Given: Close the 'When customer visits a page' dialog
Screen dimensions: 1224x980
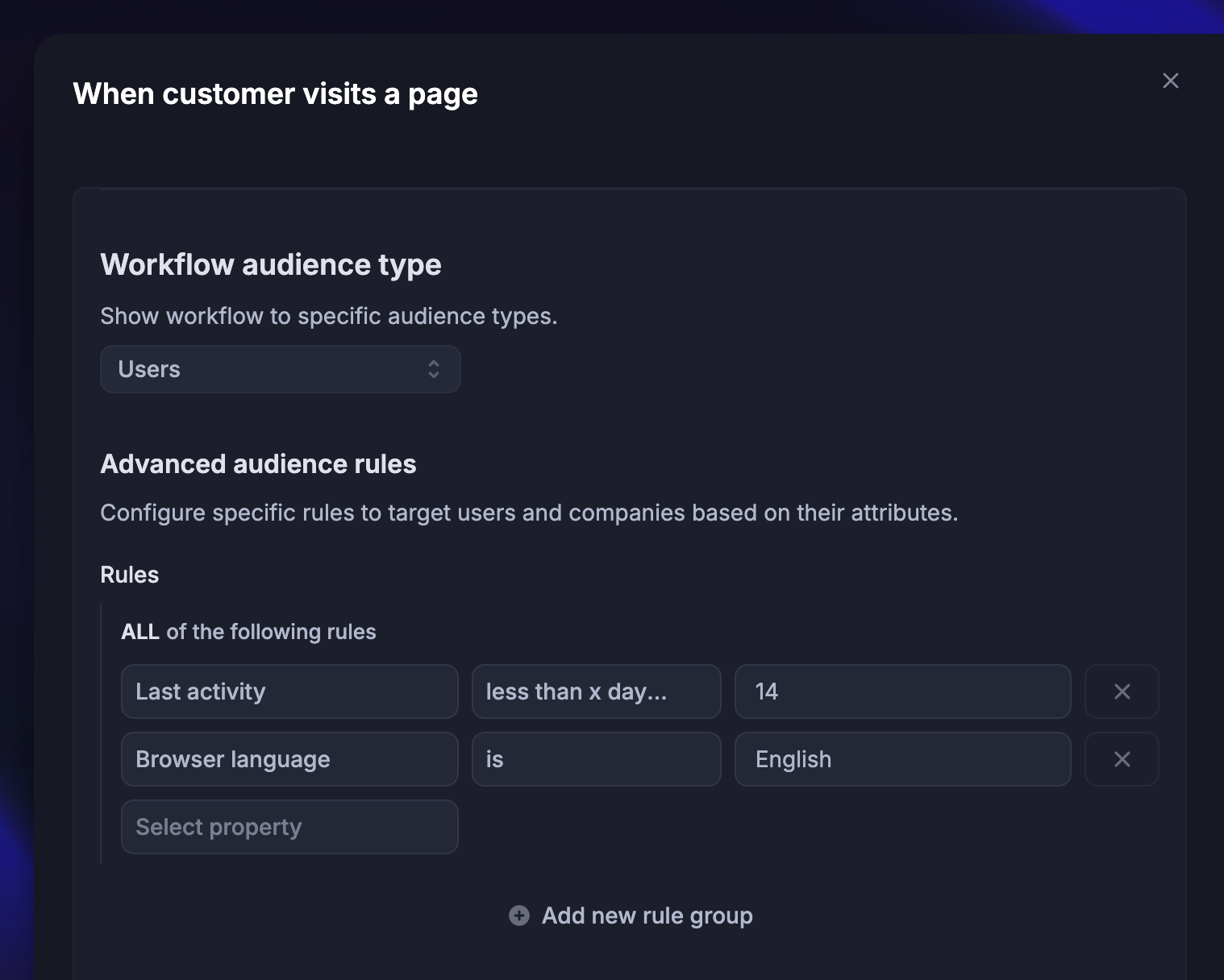Looking at the screenshot, I should 1170,81.
